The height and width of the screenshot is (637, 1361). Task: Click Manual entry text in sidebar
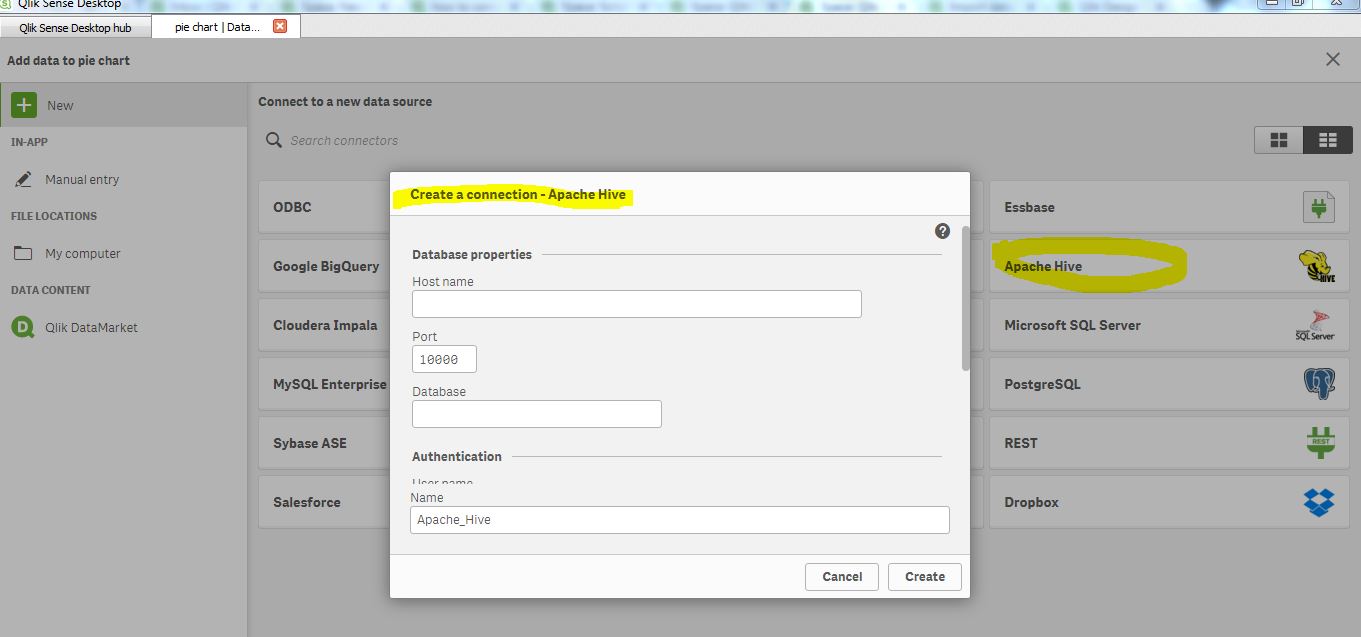point(82,180)
